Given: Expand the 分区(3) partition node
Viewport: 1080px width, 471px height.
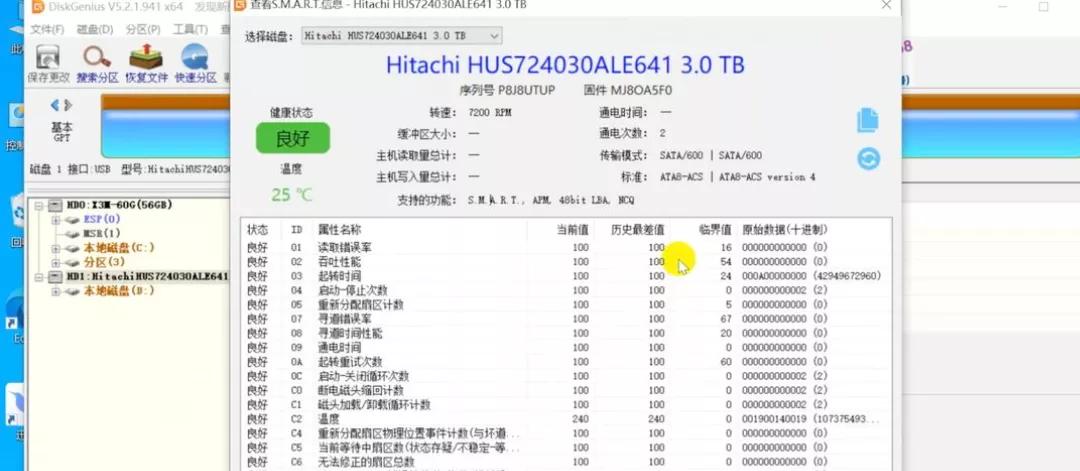Looking at the screenshot, I should (55, 262).
